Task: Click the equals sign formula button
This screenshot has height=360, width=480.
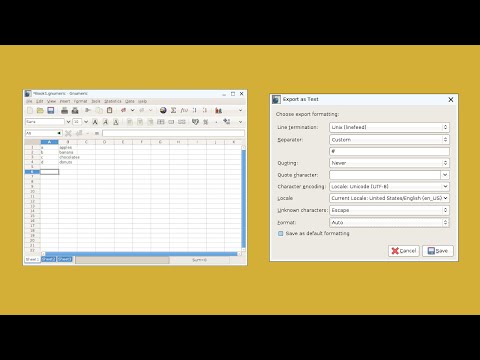Action: click(x=97, y=133)
